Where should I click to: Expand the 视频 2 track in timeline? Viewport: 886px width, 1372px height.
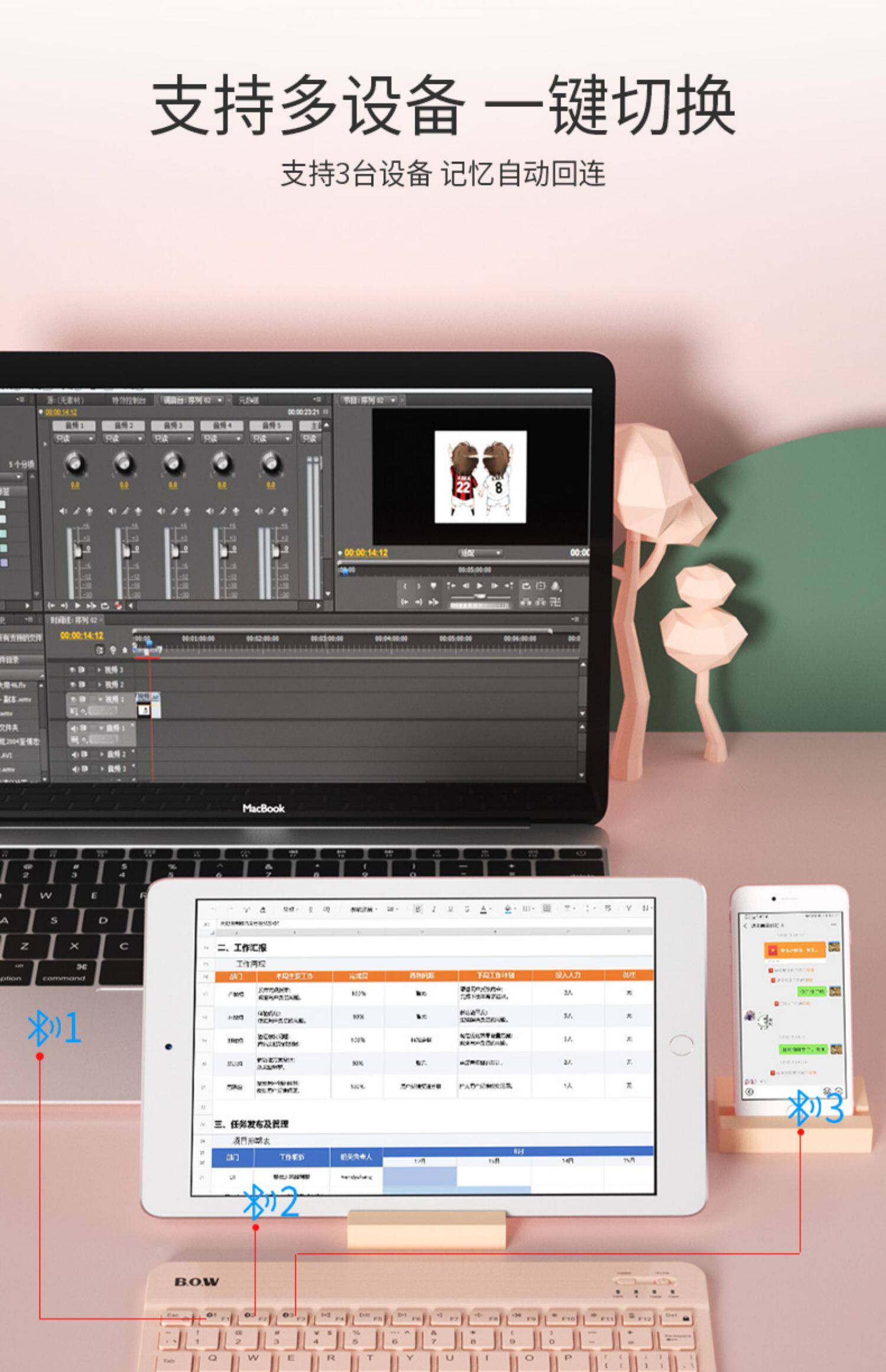point(99,684)
